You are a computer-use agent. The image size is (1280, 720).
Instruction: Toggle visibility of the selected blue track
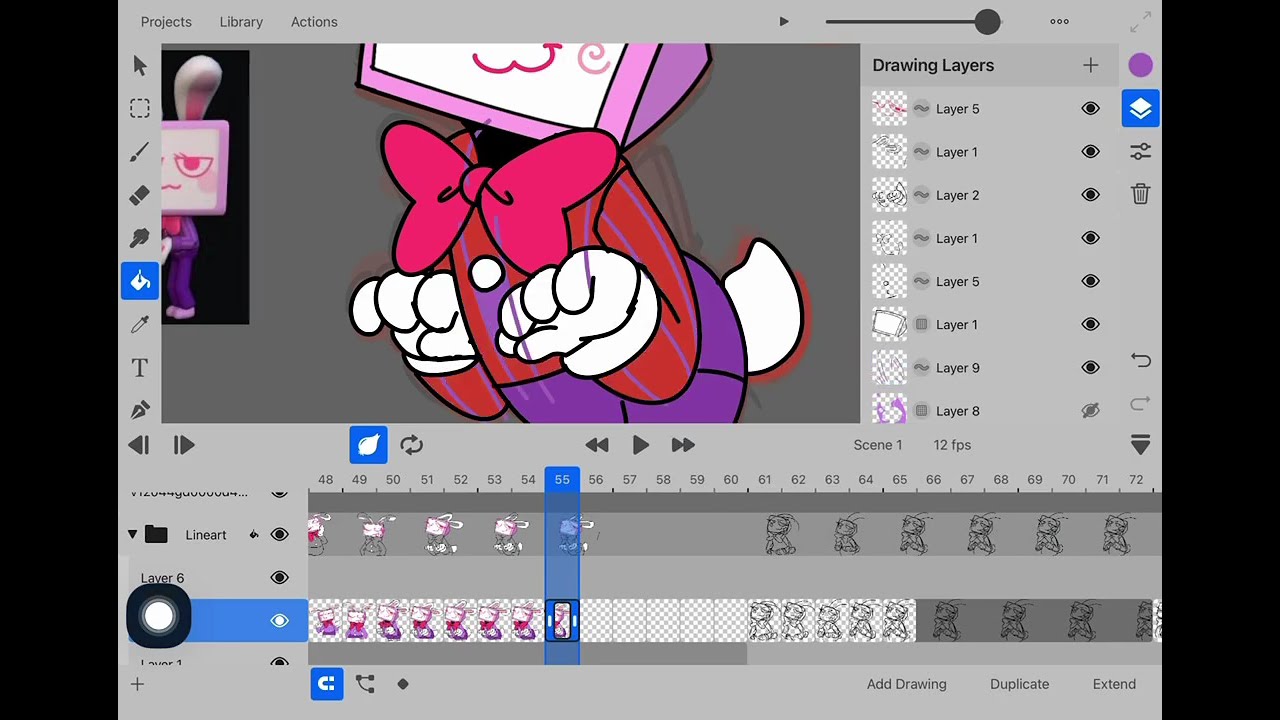pos(280,621)
